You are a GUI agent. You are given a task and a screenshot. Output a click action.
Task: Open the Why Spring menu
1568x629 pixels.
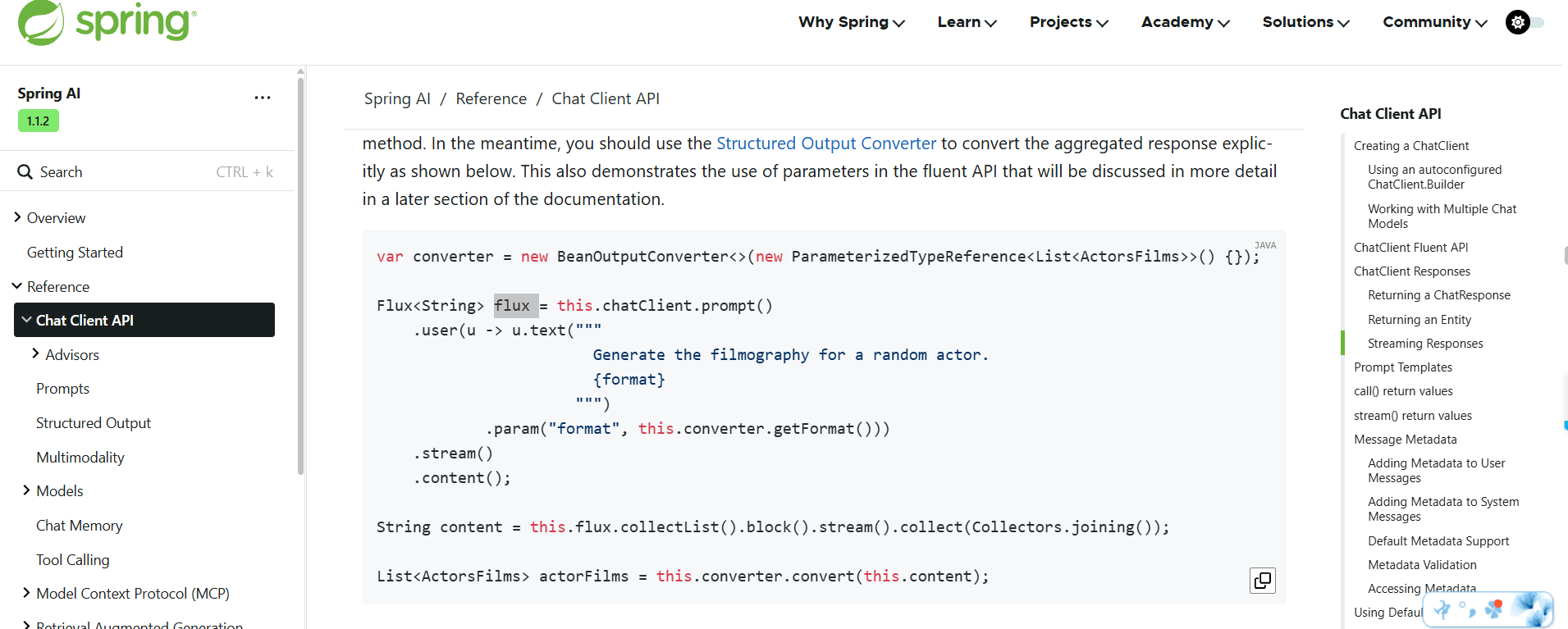(852, 22)
